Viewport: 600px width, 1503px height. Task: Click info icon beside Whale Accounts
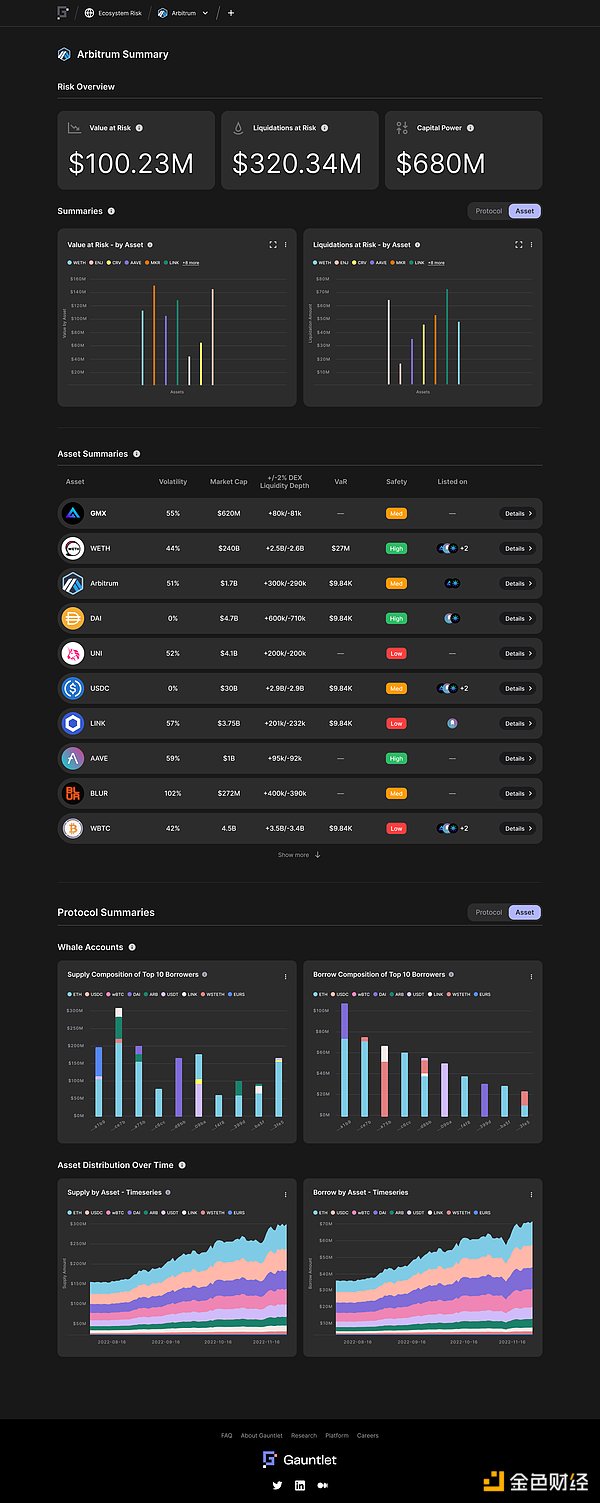[x=132, y=947]
